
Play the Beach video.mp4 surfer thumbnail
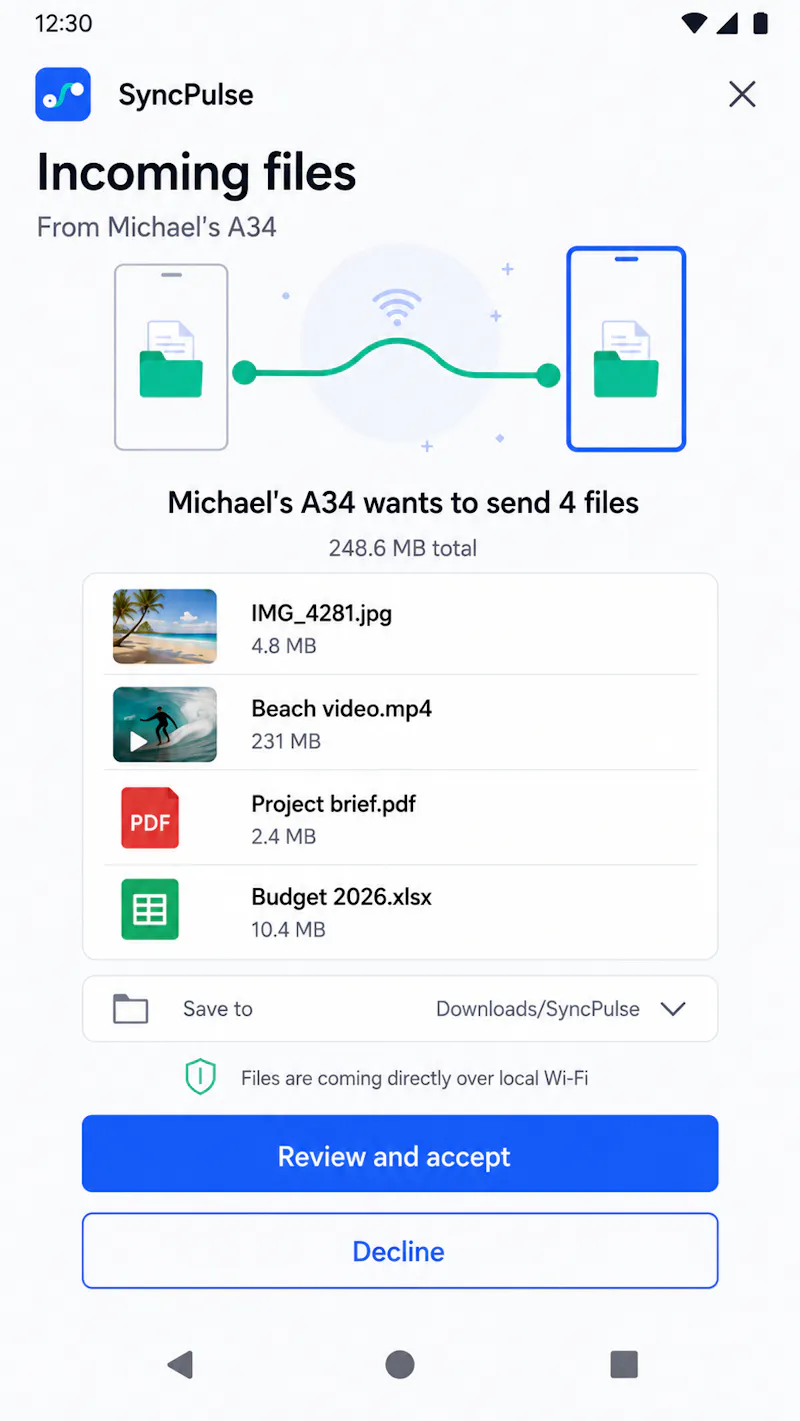click(x=165, y=724)
